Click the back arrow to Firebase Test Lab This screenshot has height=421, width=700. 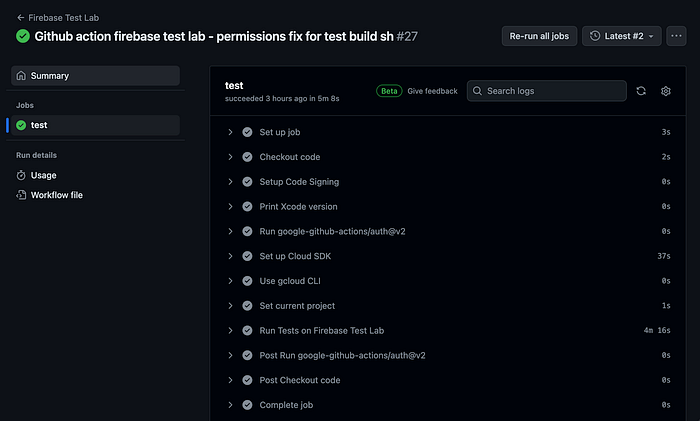click(20, 17)
